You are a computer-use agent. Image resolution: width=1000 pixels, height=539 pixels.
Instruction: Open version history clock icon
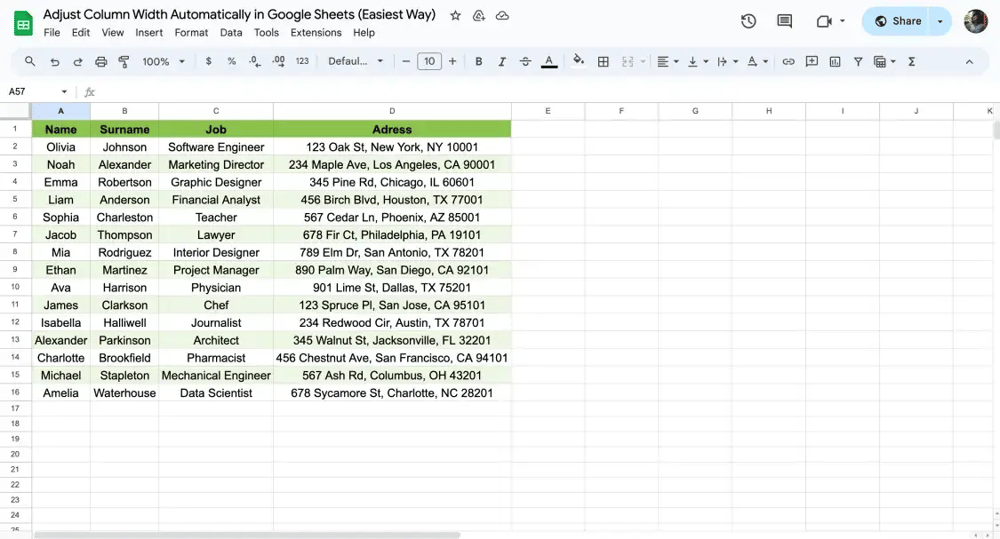pos(748,21)
